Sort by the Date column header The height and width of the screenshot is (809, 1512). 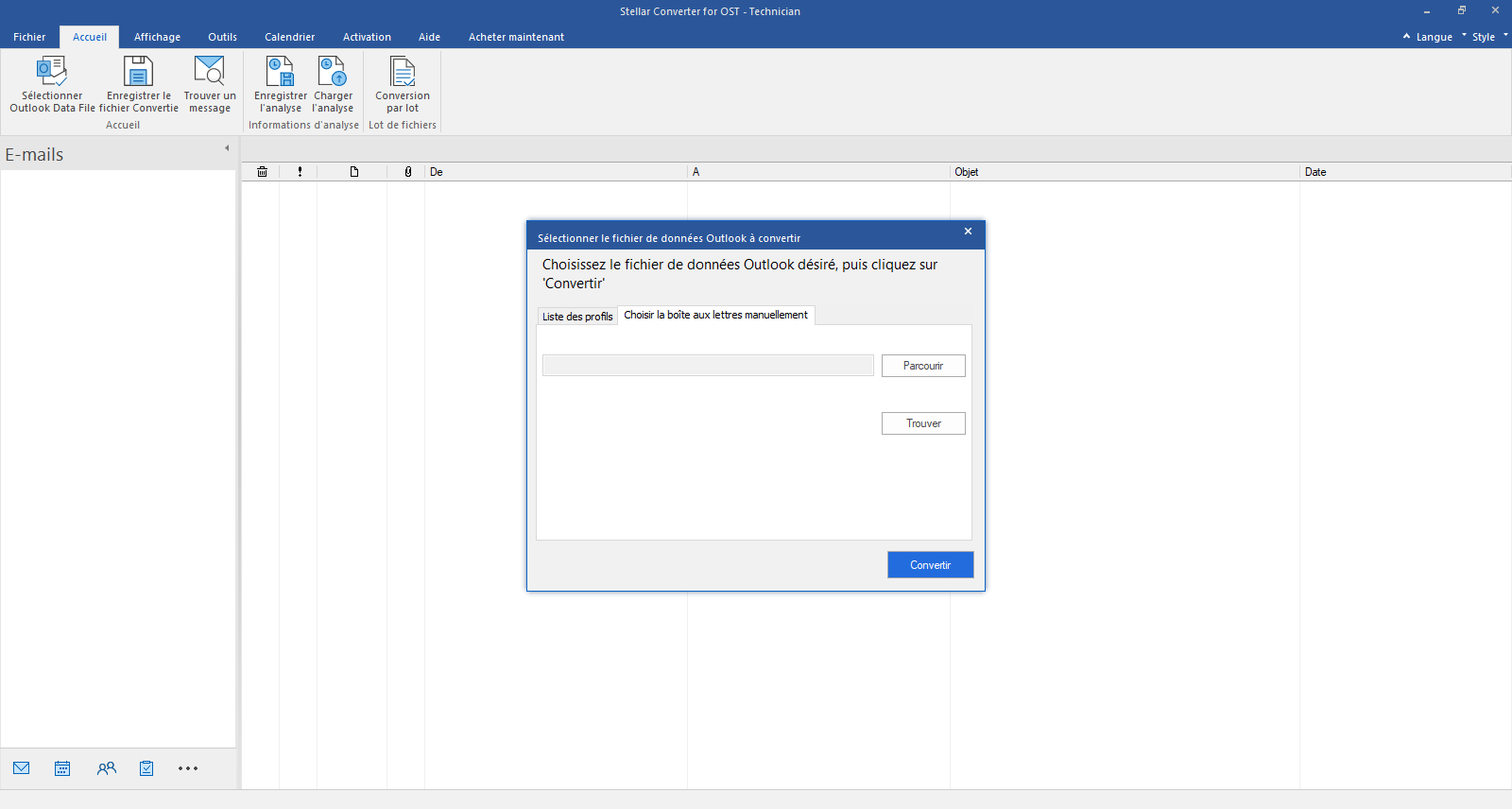(x=1406, y=172)
